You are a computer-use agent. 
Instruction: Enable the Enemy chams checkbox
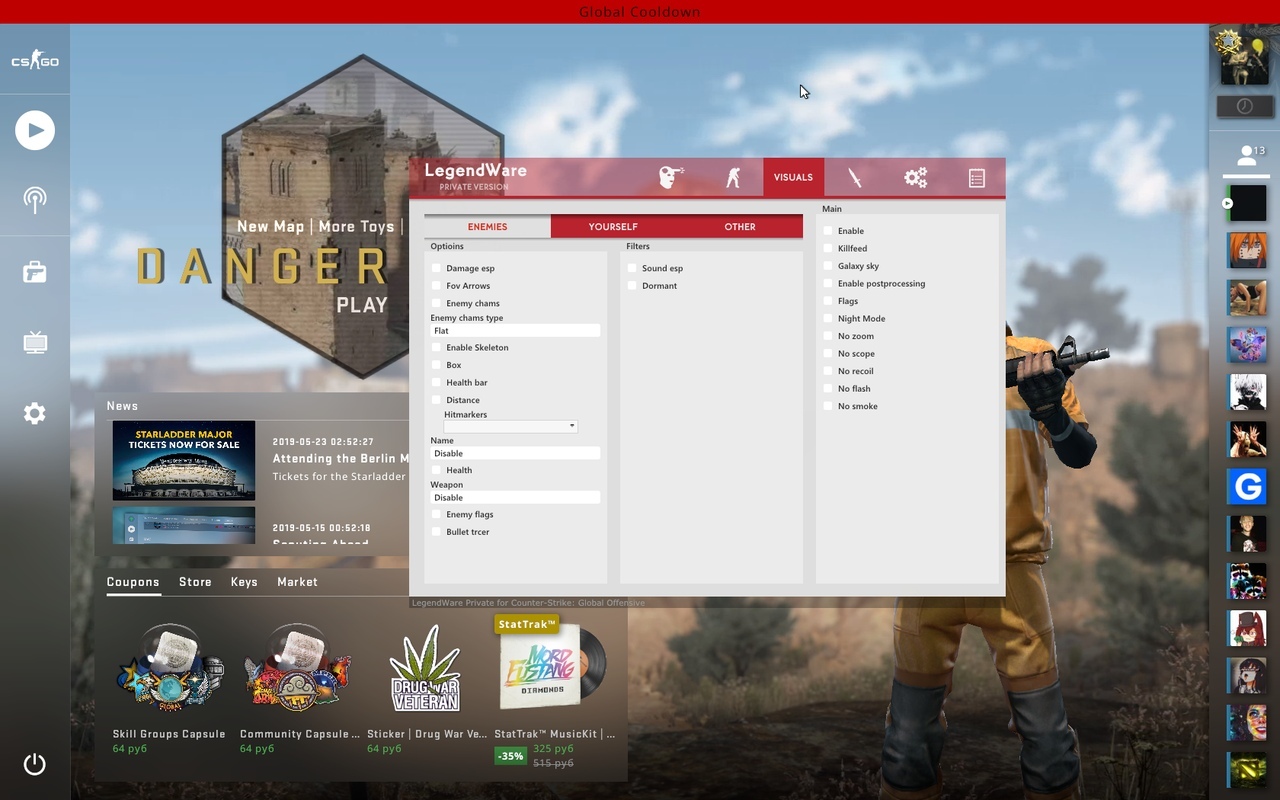point(436,303)
